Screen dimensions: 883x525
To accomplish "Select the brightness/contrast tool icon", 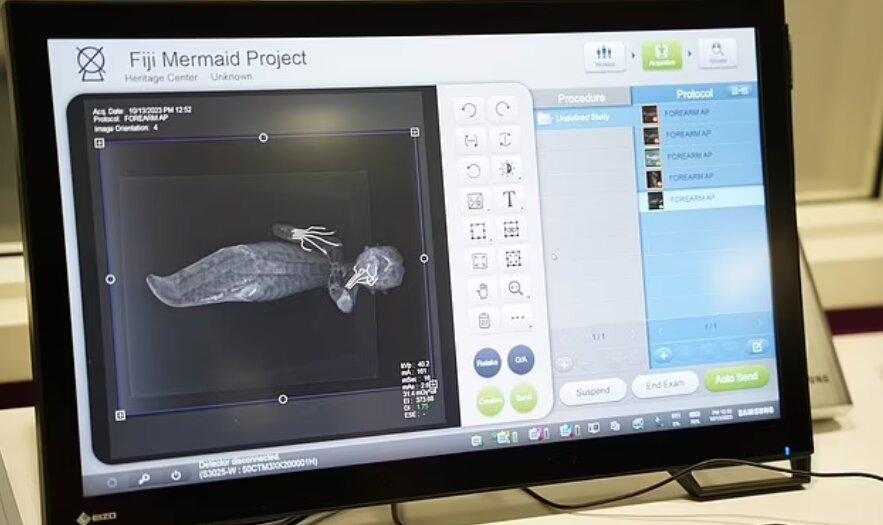I will 506,168.
